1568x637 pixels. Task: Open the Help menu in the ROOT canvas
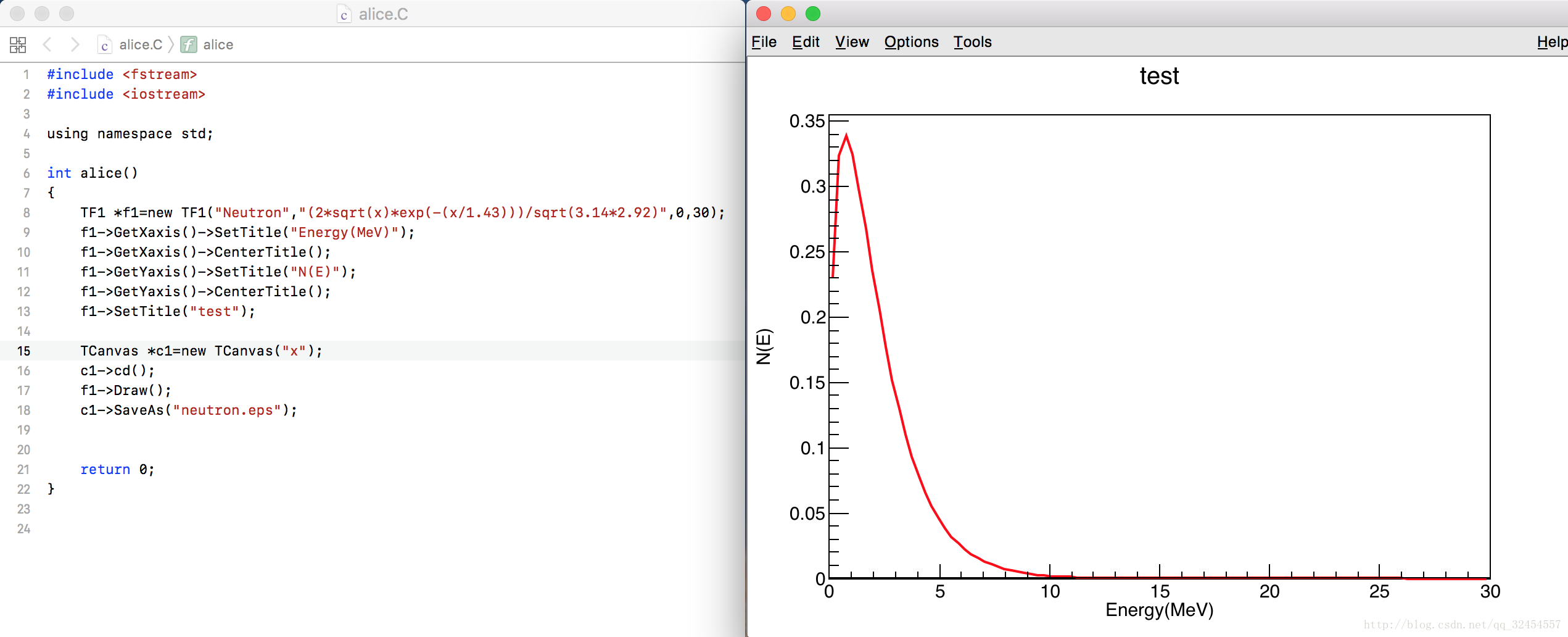tap(1552, 42)
